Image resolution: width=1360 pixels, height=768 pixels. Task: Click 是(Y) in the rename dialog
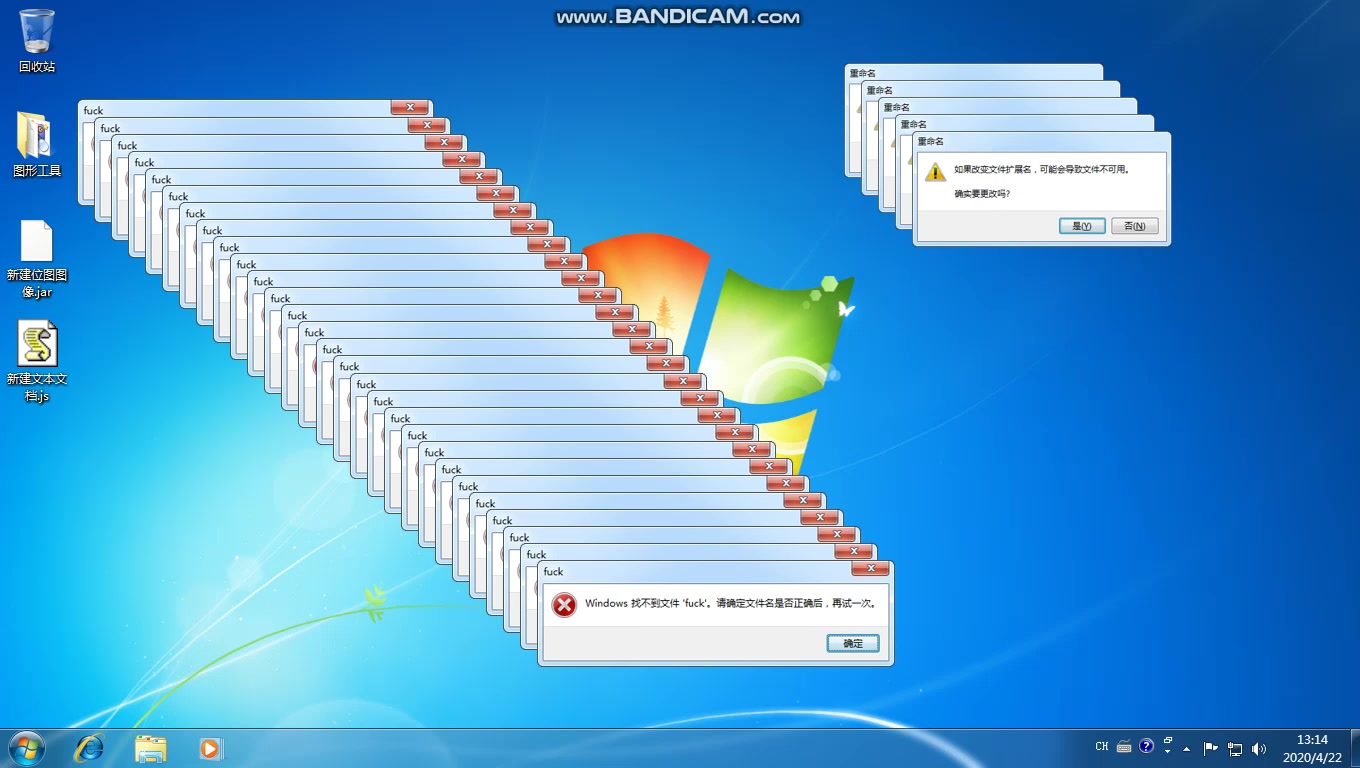[1082, 226]
